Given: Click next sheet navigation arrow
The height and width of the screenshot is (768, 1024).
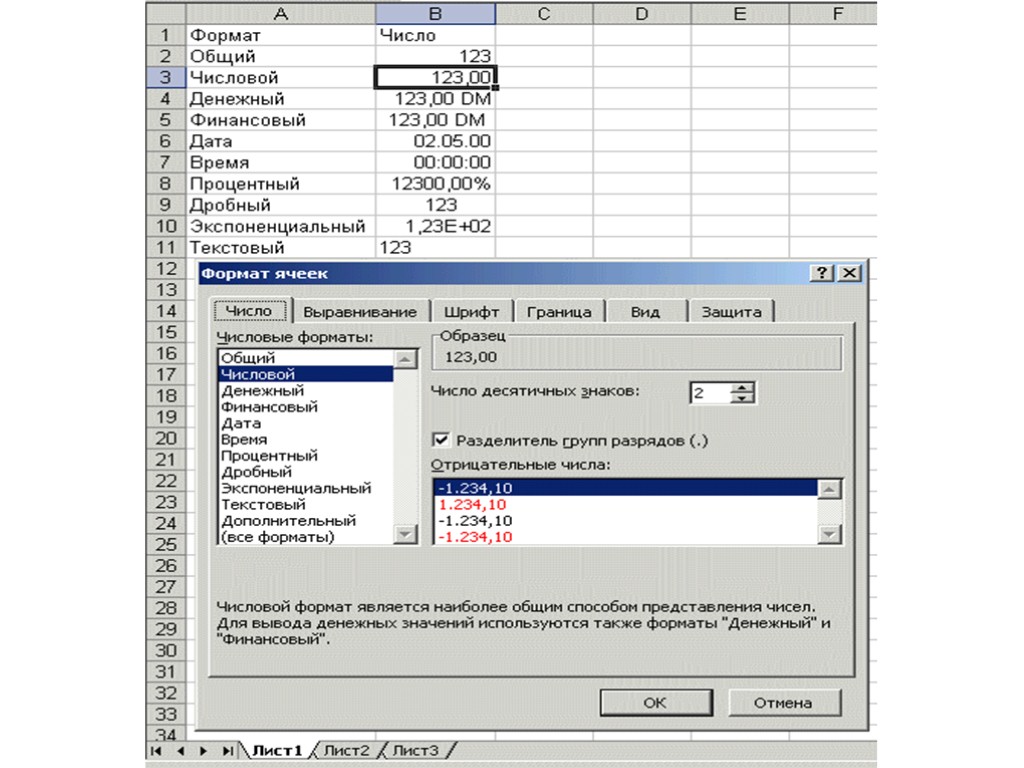Looking at the screenshot, I should (x=204, y=751).
